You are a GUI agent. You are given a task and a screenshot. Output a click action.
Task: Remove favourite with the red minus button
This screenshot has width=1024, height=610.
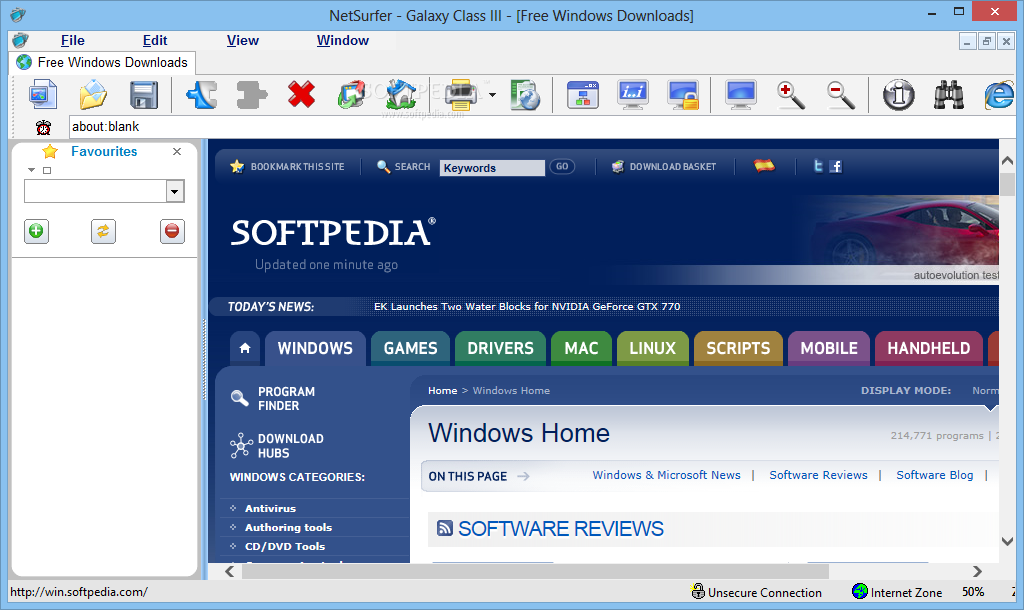click(172, 231)
